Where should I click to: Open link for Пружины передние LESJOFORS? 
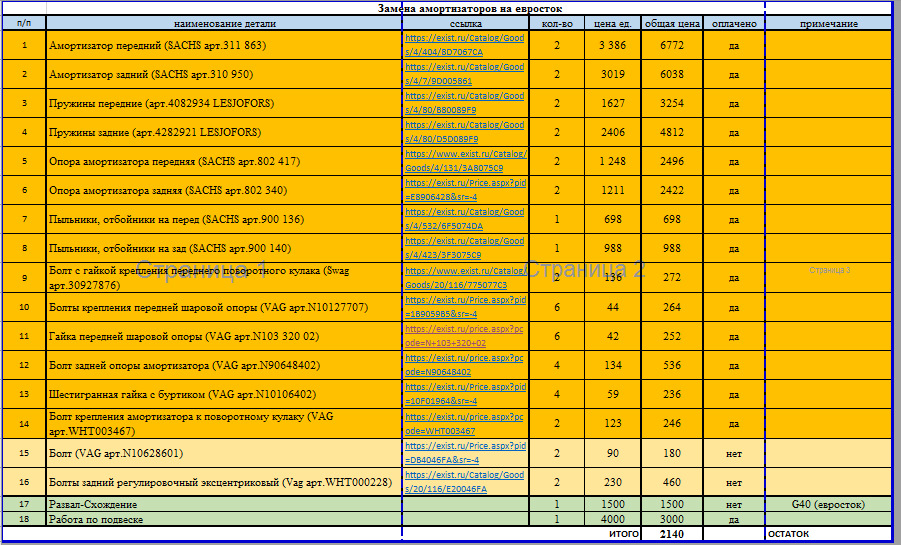point(464,103)
